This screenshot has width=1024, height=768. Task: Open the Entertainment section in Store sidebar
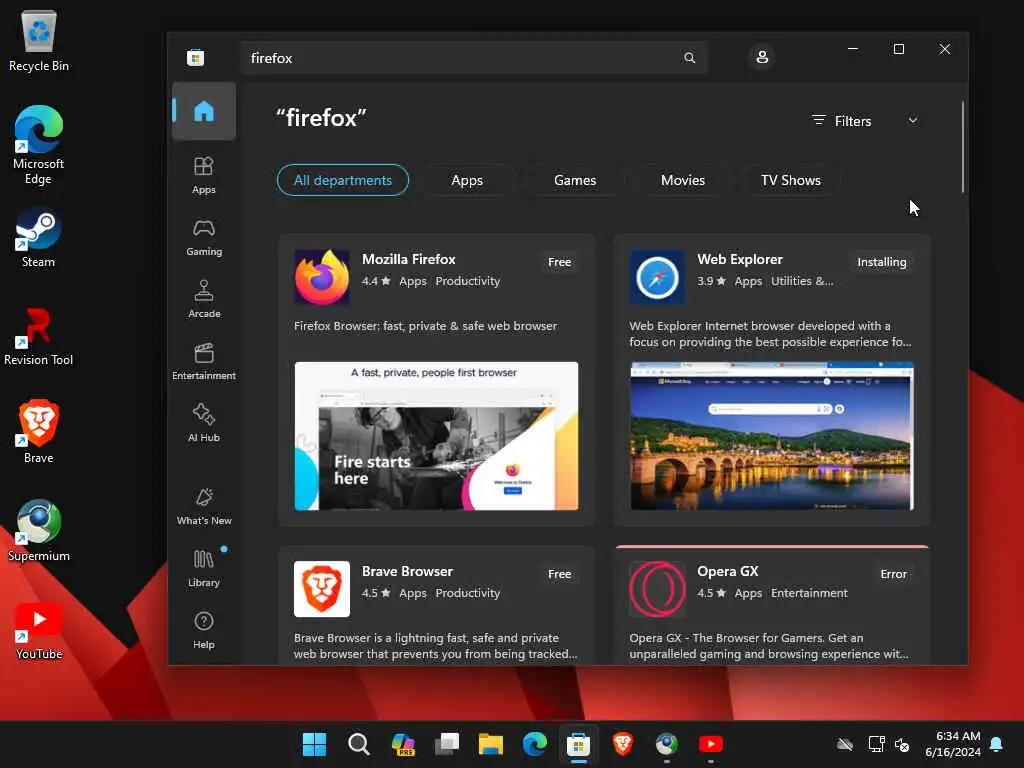(204, 361)
